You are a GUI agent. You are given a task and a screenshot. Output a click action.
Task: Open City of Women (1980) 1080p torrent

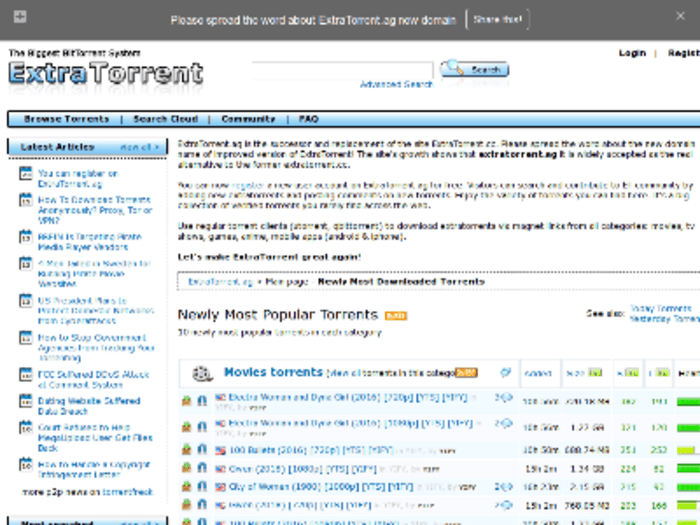(x=321, y=487)
